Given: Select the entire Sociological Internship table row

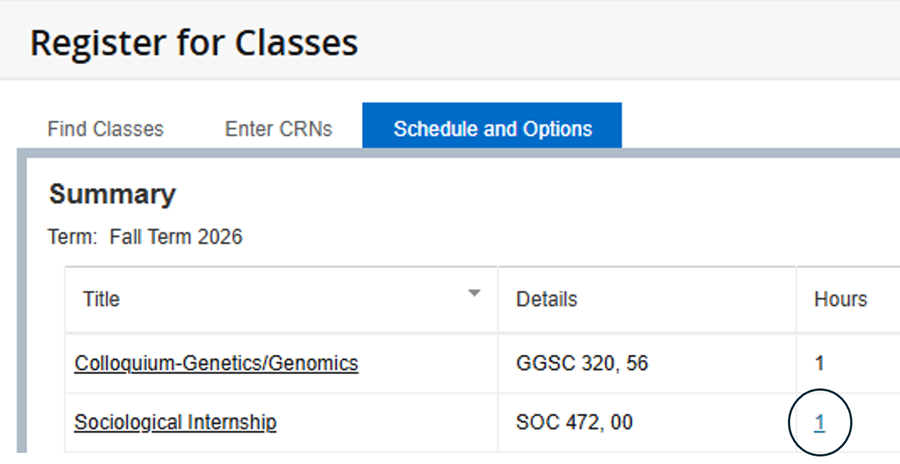Looking at the screenshot, I should 482,423.
